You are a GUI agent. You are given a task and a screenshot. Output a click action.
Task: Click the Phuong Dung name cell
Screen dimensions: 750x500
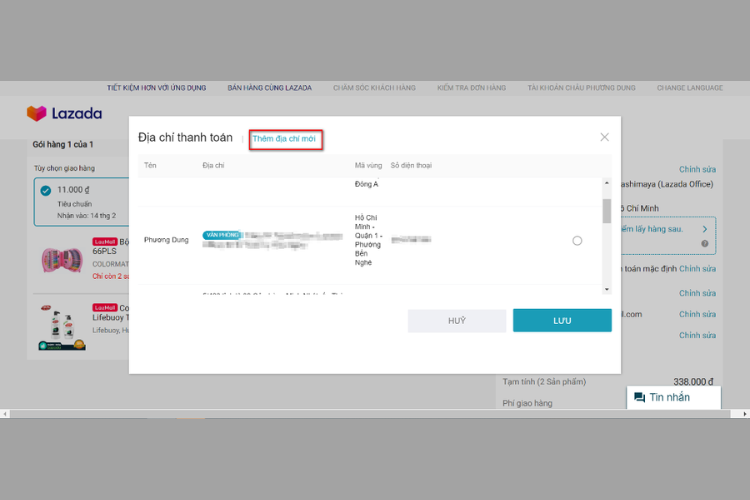point(166,240)
